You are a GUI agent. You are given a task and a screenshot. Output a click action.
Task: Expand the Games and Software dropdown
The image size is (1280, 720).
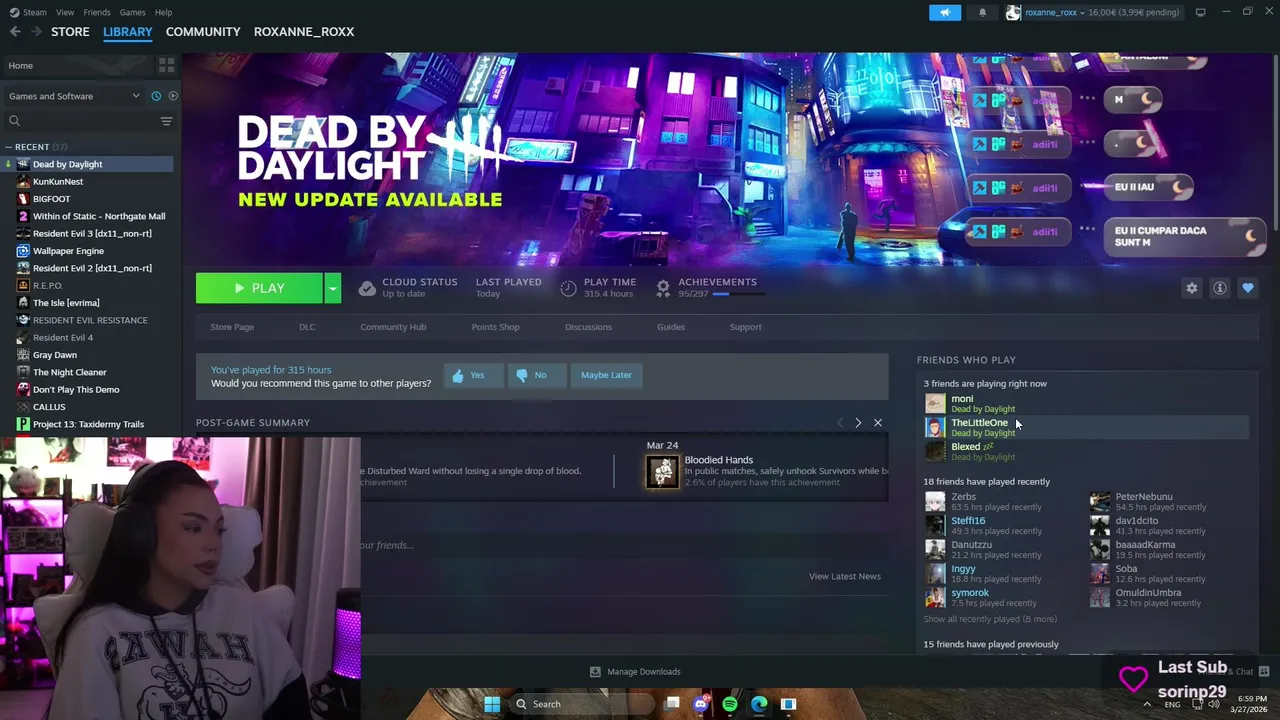75,96
